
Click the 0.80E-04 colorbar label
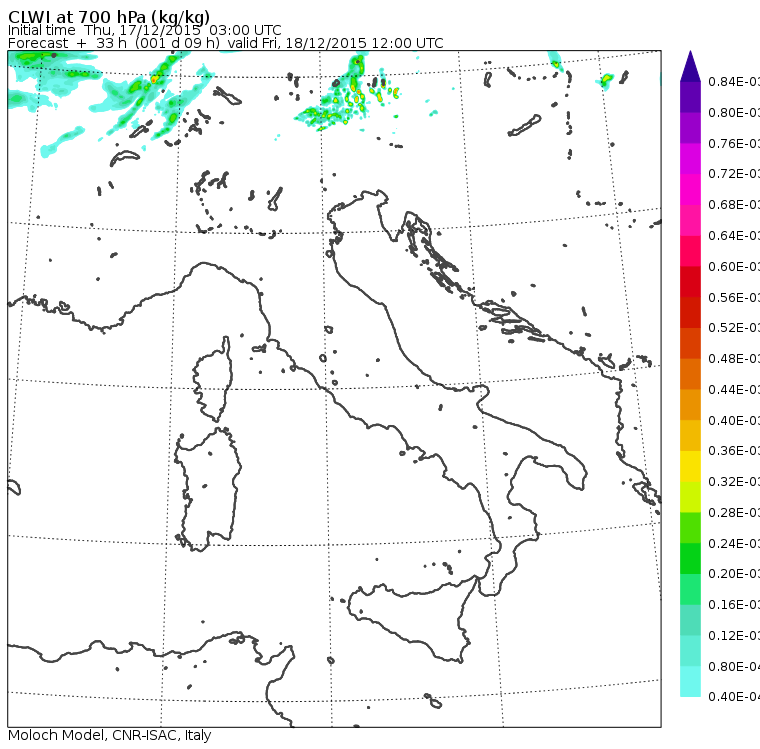734,667
